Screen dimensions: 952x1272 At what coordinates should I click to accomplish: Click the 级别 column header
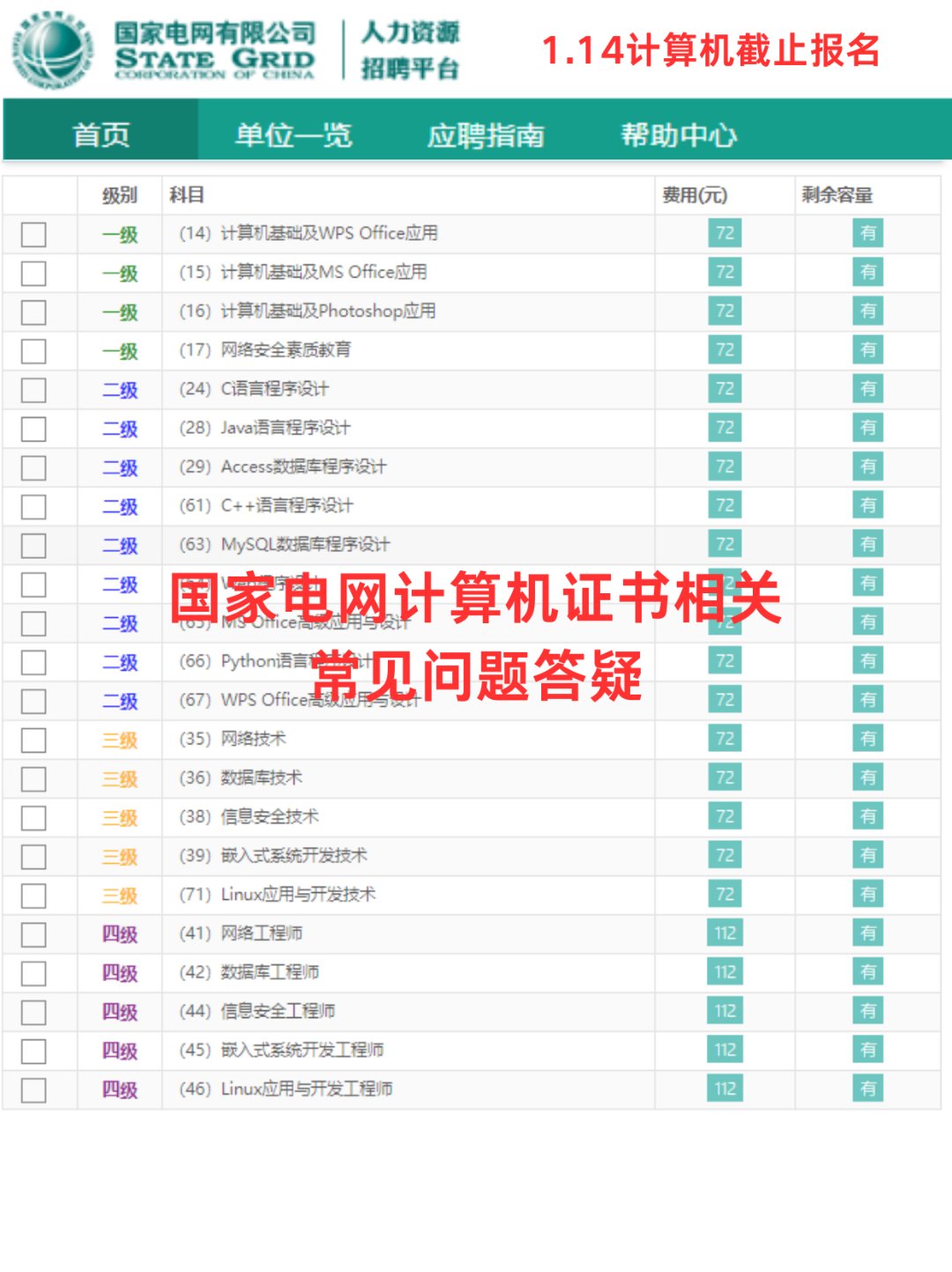pos(120,196)
